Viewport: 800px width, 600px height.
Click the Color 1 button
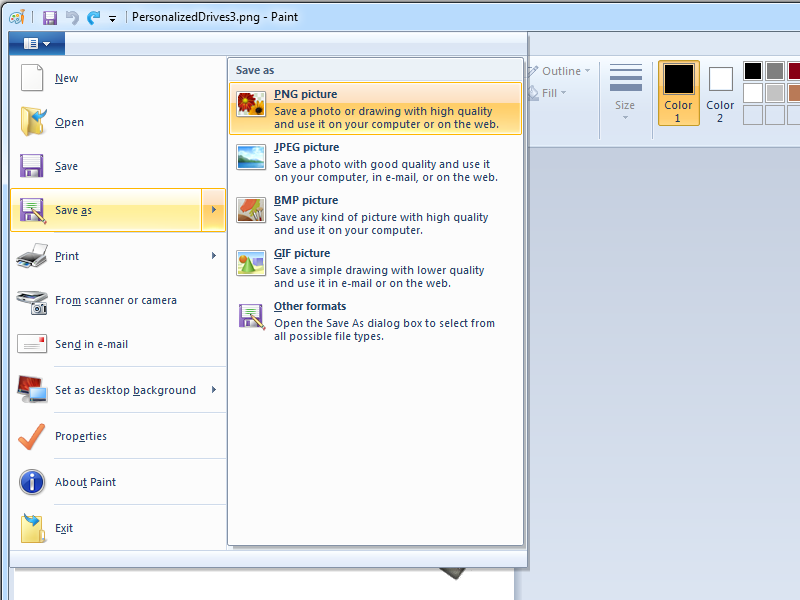point(678,93)
